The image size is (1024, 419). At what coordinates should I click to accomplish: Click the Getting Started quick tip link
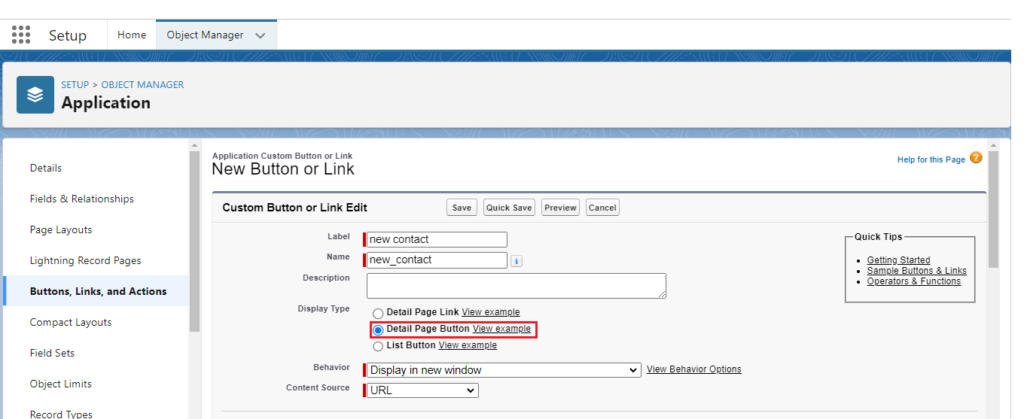(x=898, y=260)
